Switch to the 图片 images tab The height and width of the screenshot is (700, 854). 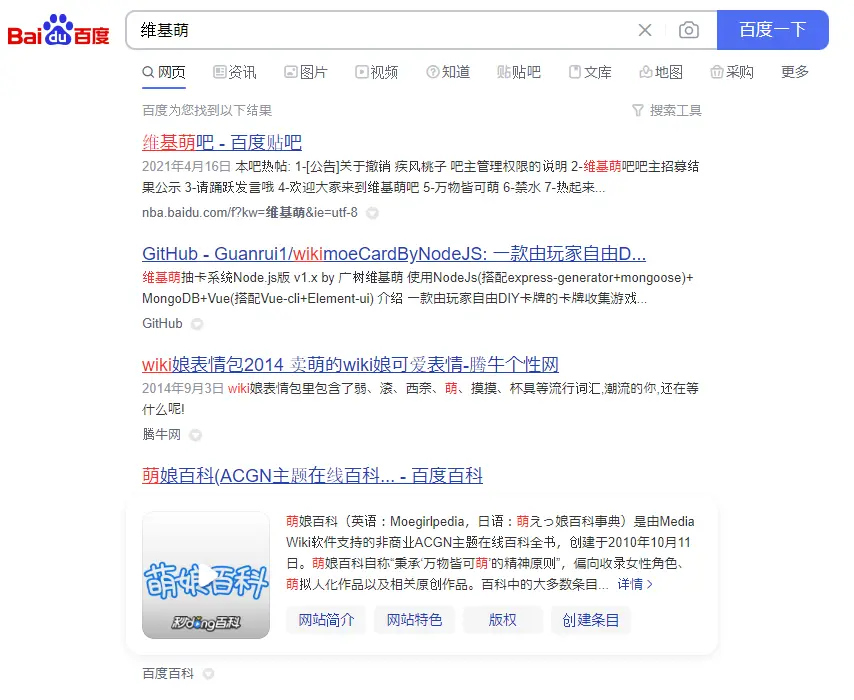point(306,72)
